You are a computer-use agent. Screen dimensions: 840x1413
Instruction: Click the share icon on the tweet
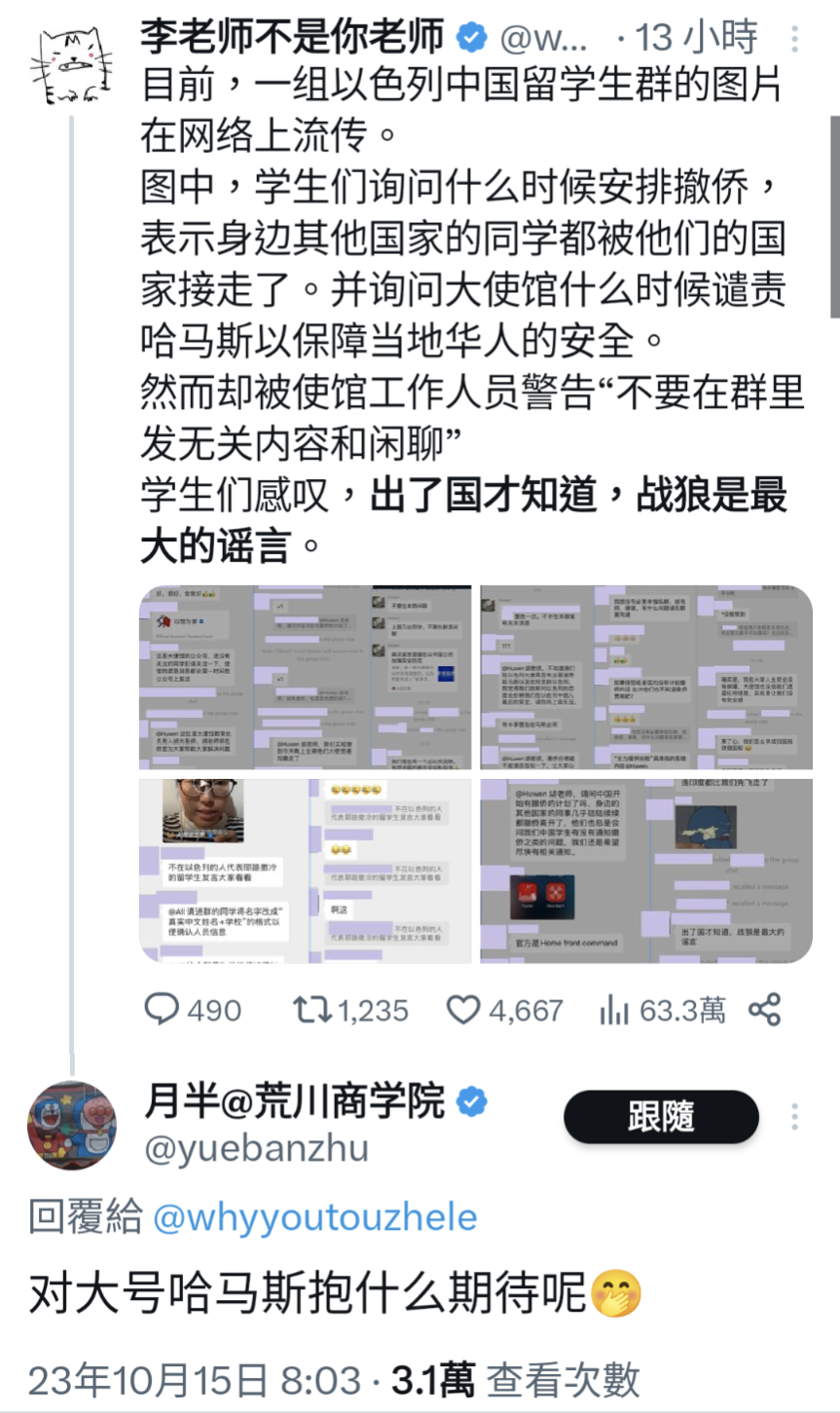click(x=765, y=1010)
